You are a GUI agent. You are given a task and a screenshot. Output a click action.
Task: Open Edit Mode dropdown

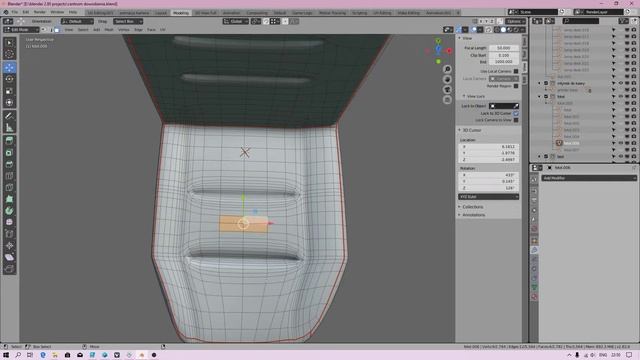coord(21,30)
